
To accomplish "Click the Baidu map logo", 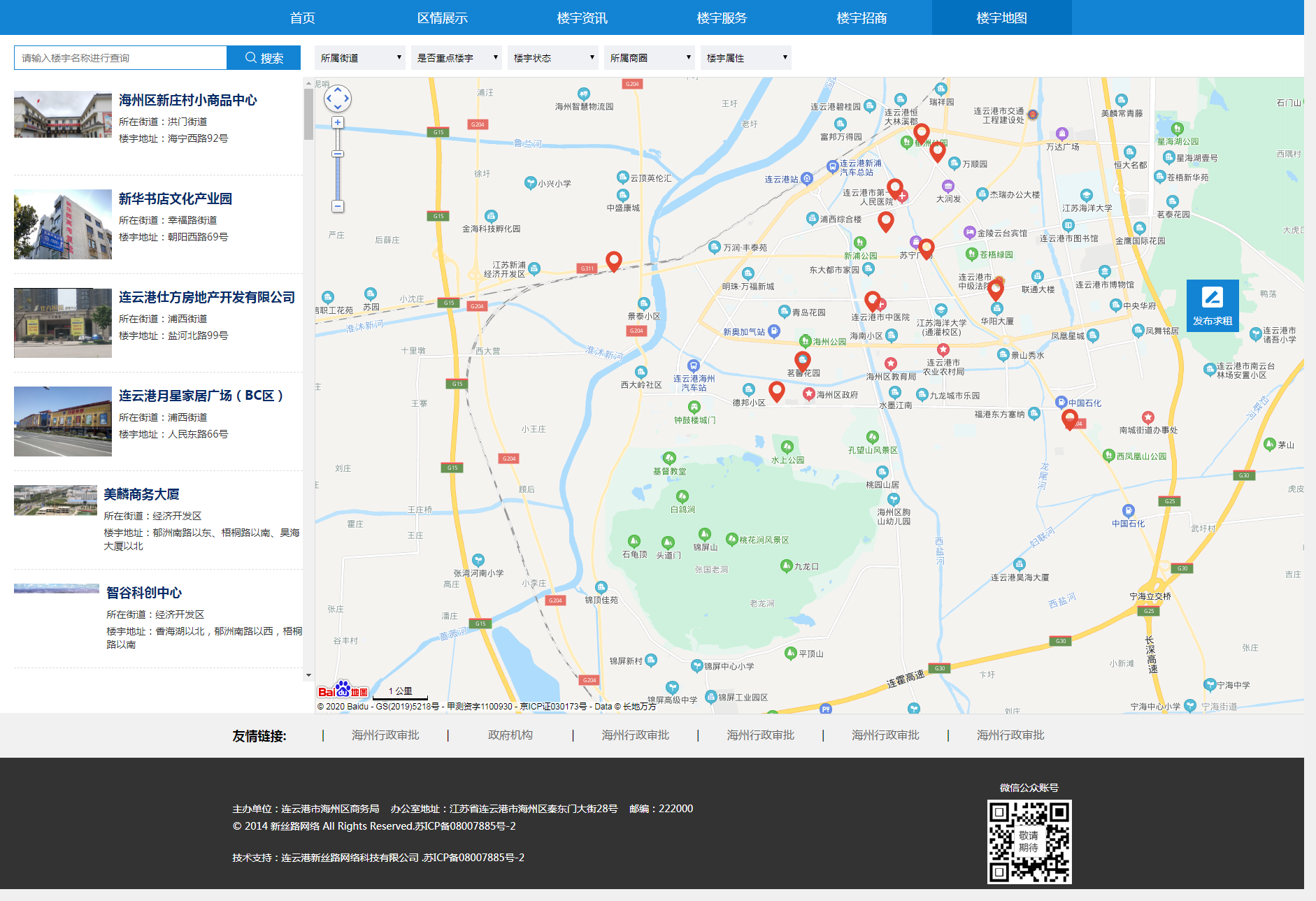I will 343,691.
